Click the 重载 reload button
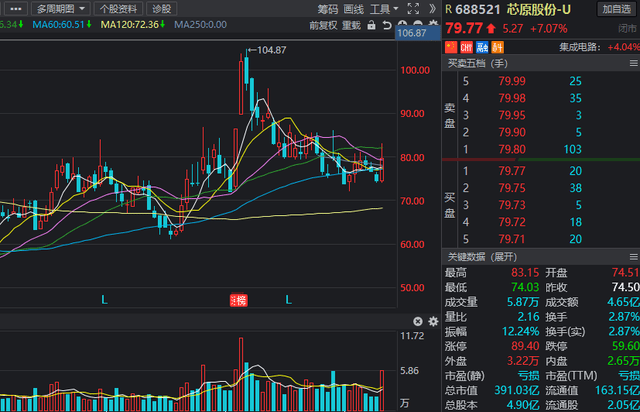The image size is (640, 412). click(352, 25)
